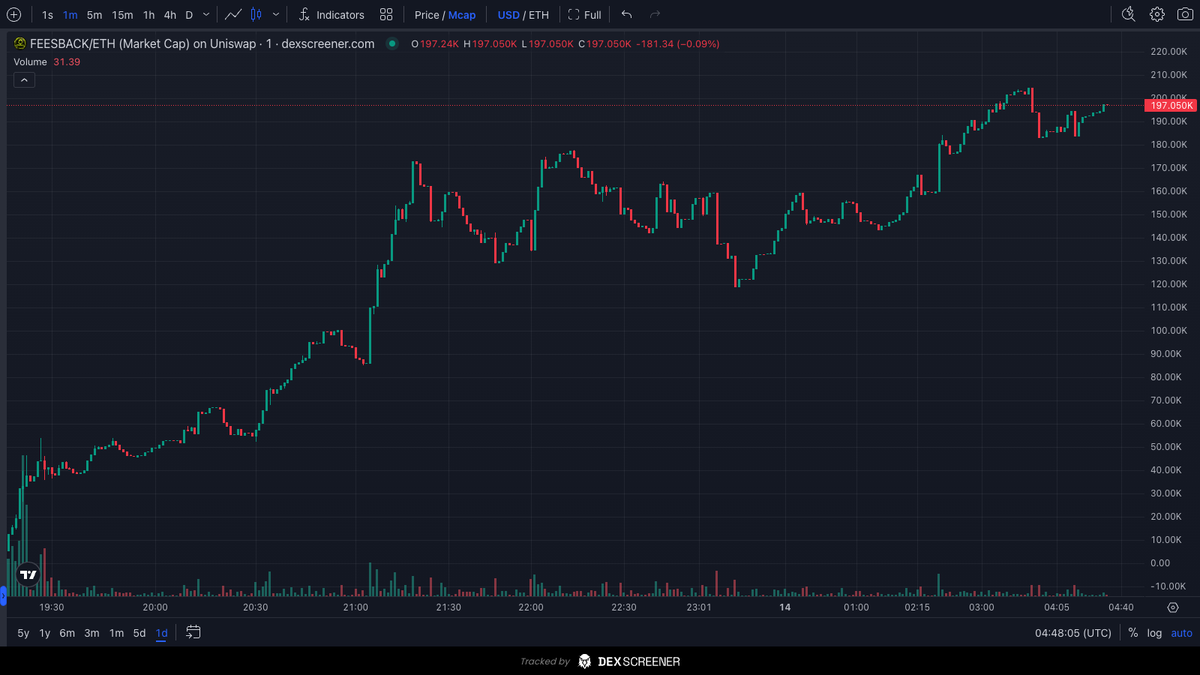This screenshot has width=1200, height=675.
Task: Redo the chart action
Action: pos(655,15)
